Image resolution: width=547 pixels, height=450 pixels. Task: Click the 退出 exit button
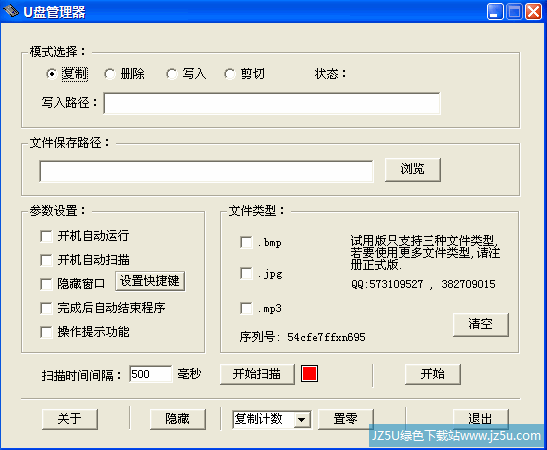pyautogui.click(x=480, y=419)
